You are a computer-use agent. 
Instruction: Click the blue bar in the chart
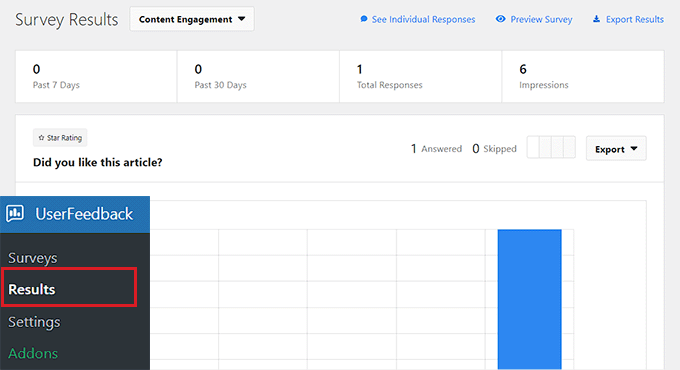click(530, 299)
